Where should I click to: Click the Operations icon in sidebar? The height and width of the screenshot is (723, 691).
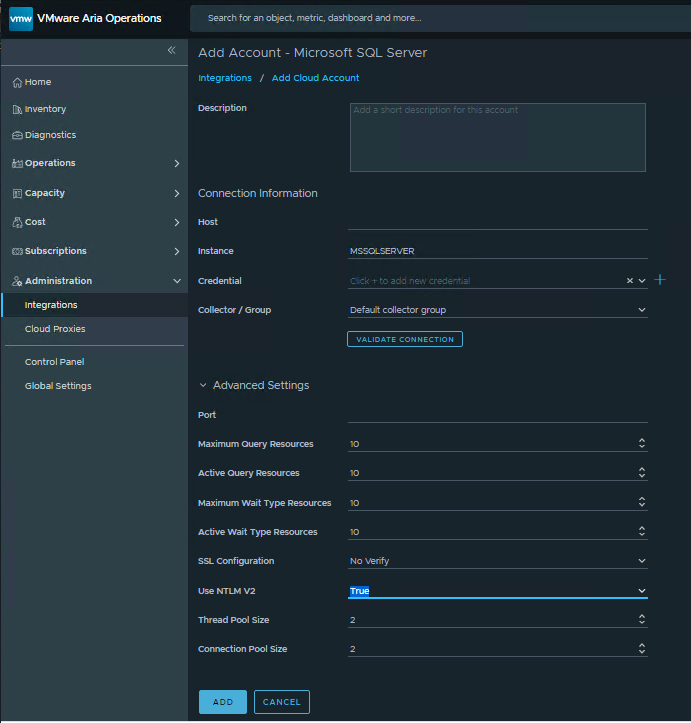pyautogui.click(x=17, y=163)
